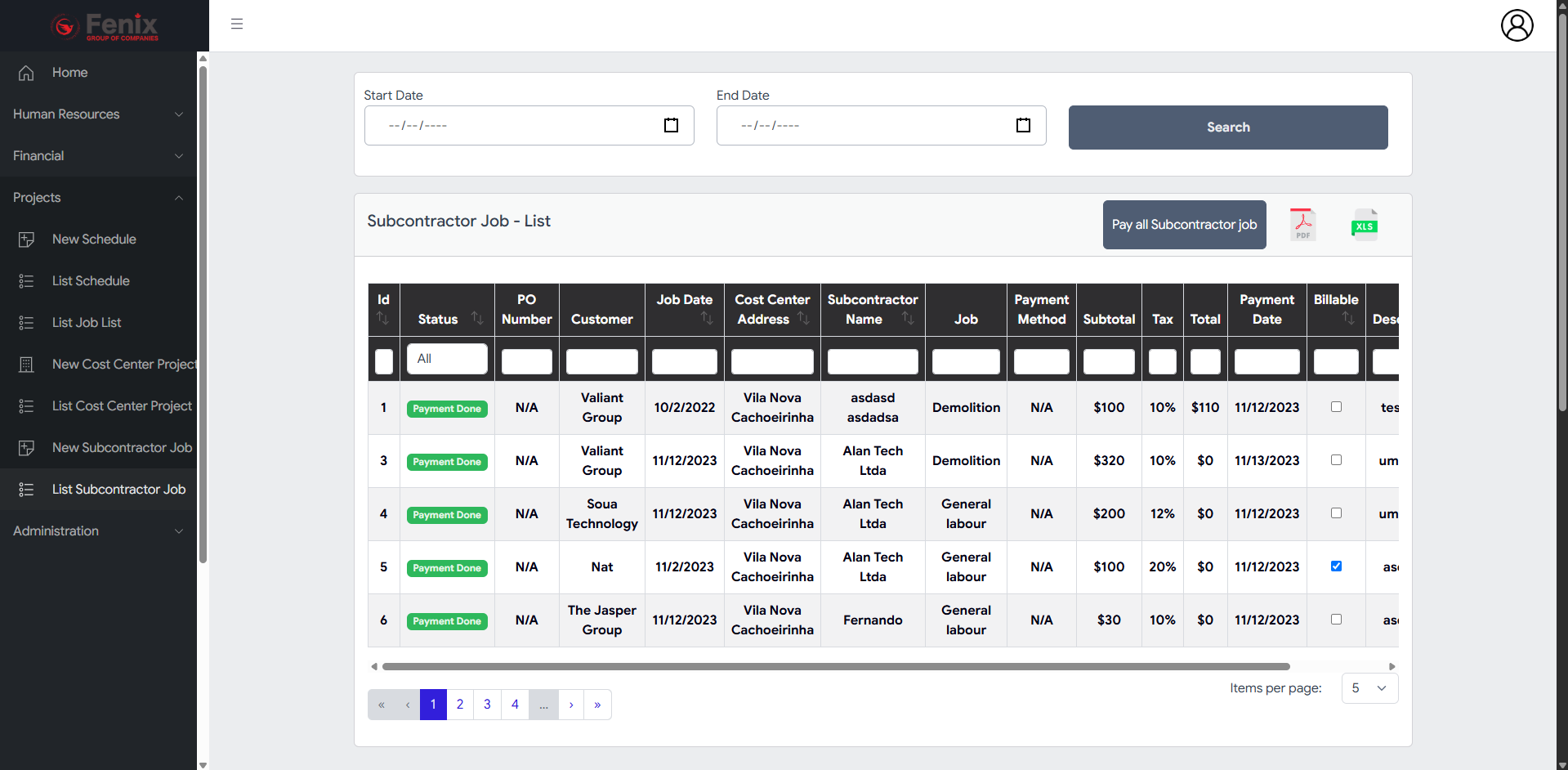Click End Date input field
The image size is (1568, 770).
point(881,126)
